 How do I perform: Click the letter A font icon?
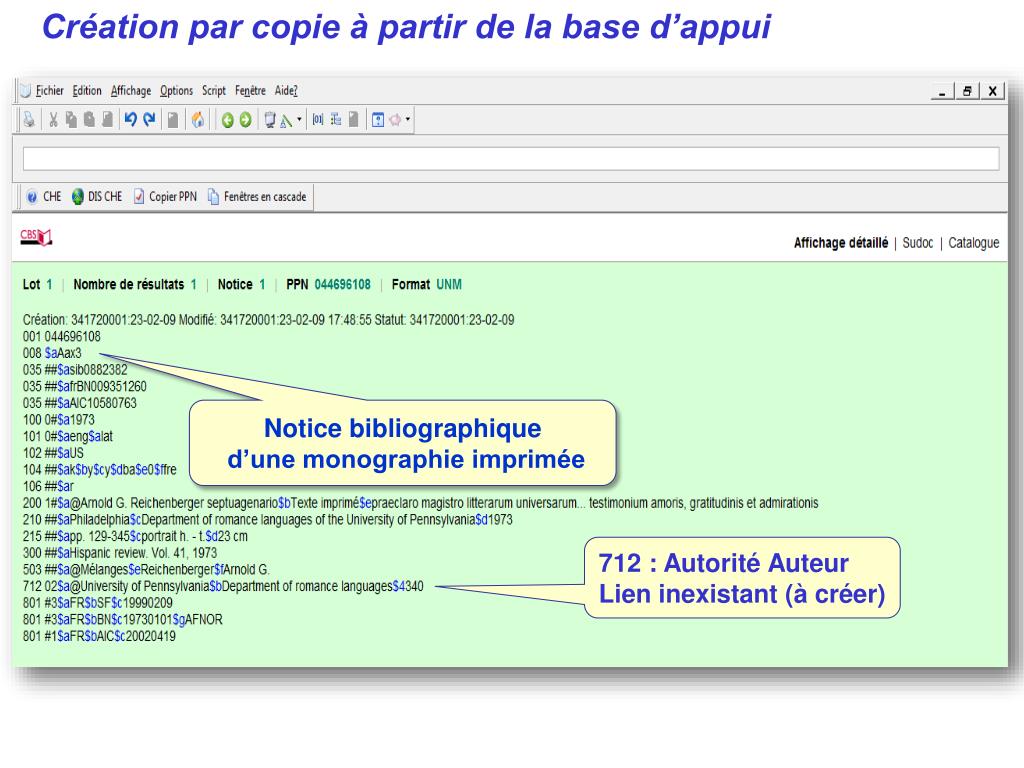286,121
